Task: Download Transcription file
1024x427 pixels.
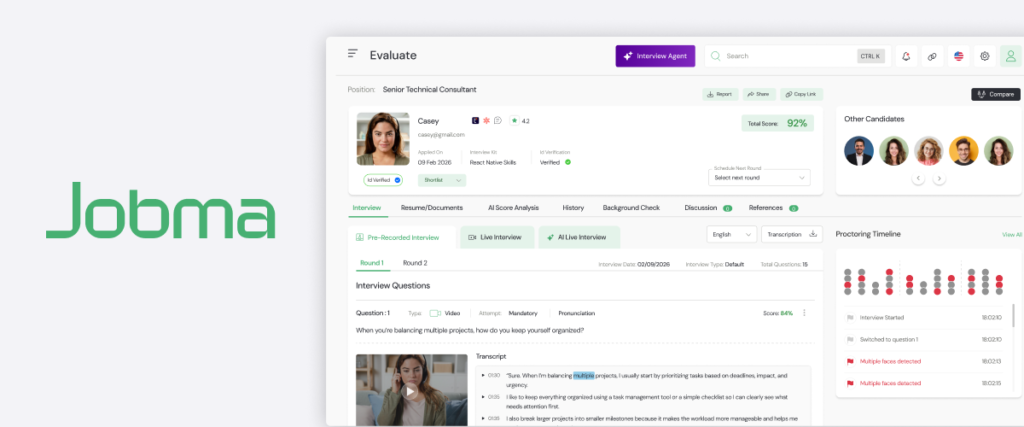Action: tap(792, 234)
